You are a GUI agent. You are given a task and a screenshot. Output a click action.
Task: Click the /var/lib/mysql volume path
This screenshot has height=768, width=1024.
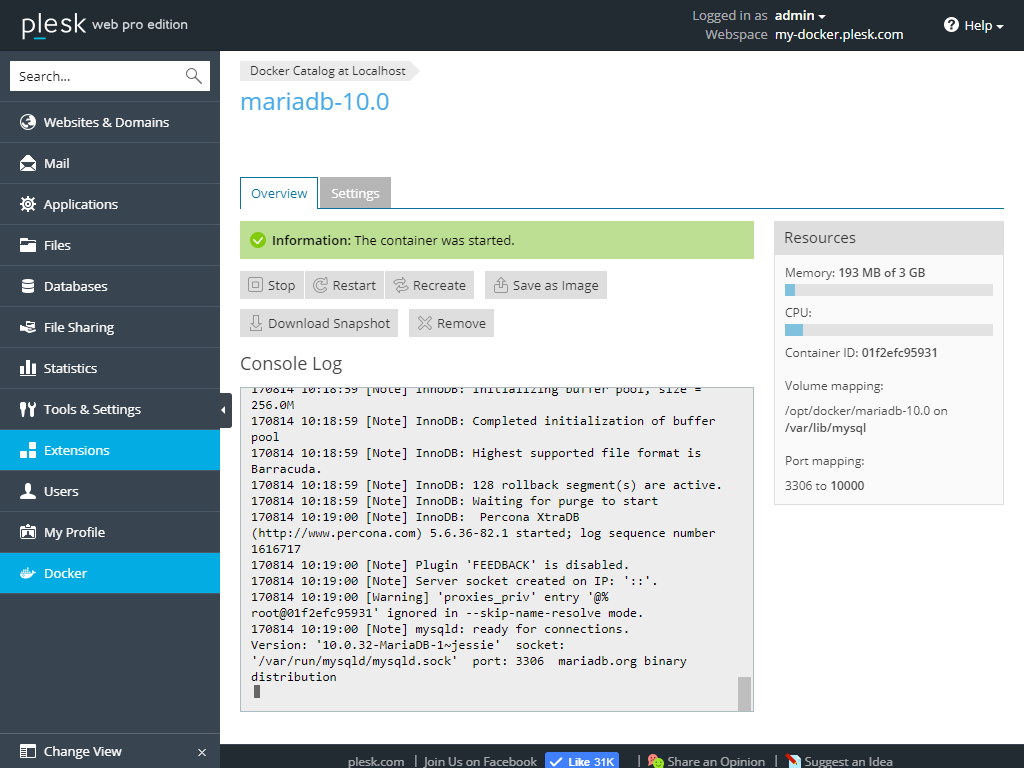pos(825,428)
